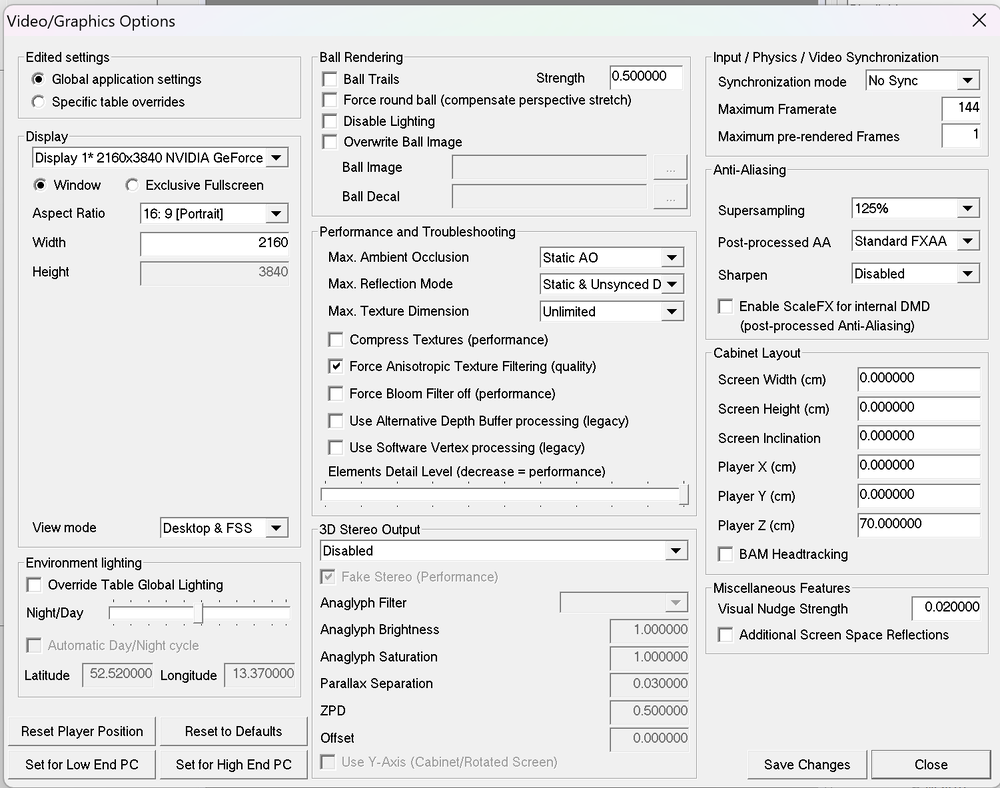This screenshot has width=1000, height=788.
Task: Click the Save Changes button
Action: (x=807, y=764)
